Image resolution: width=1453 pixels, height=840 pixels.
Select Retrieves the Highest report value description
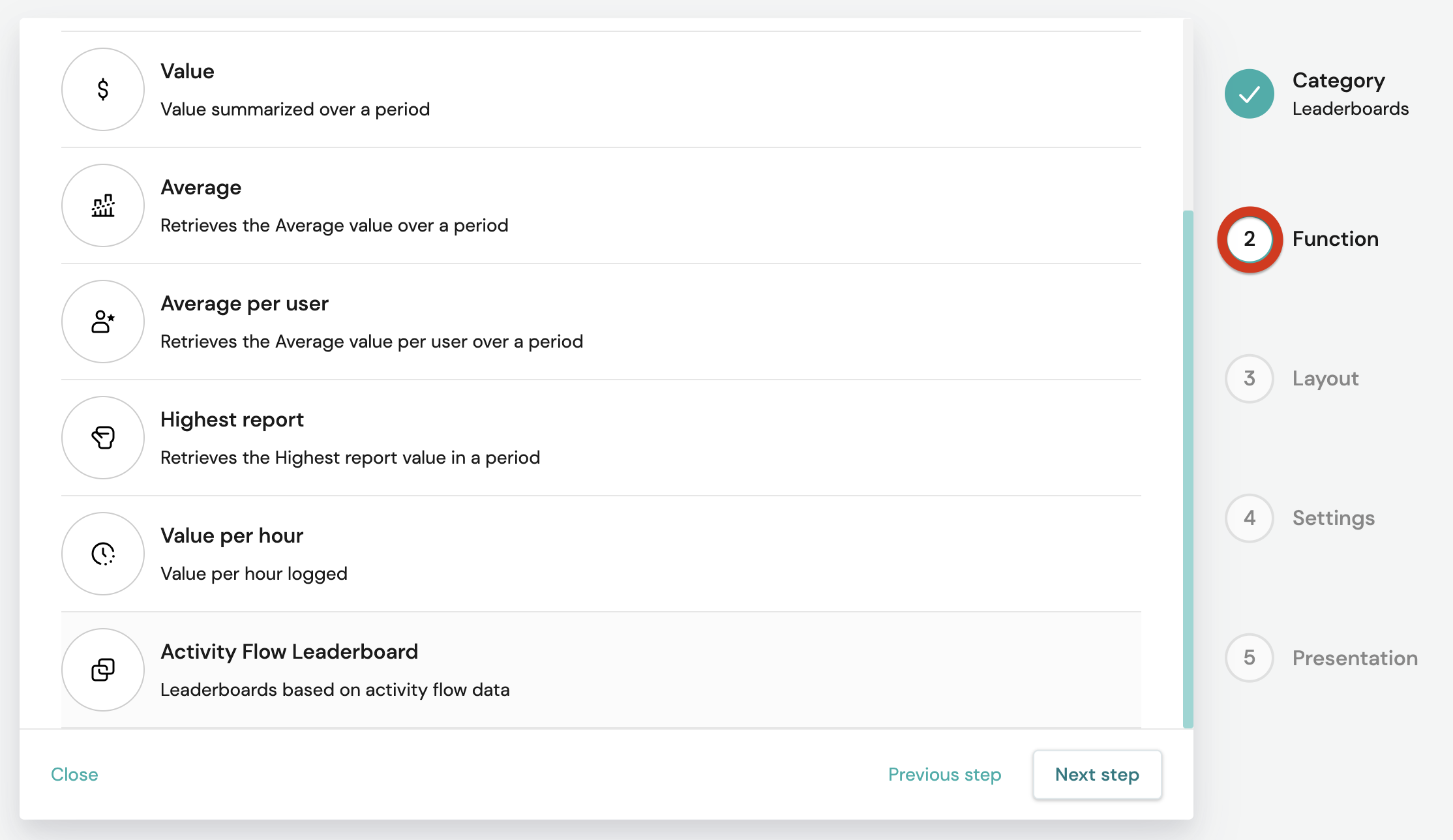click(x=350, y=457)
